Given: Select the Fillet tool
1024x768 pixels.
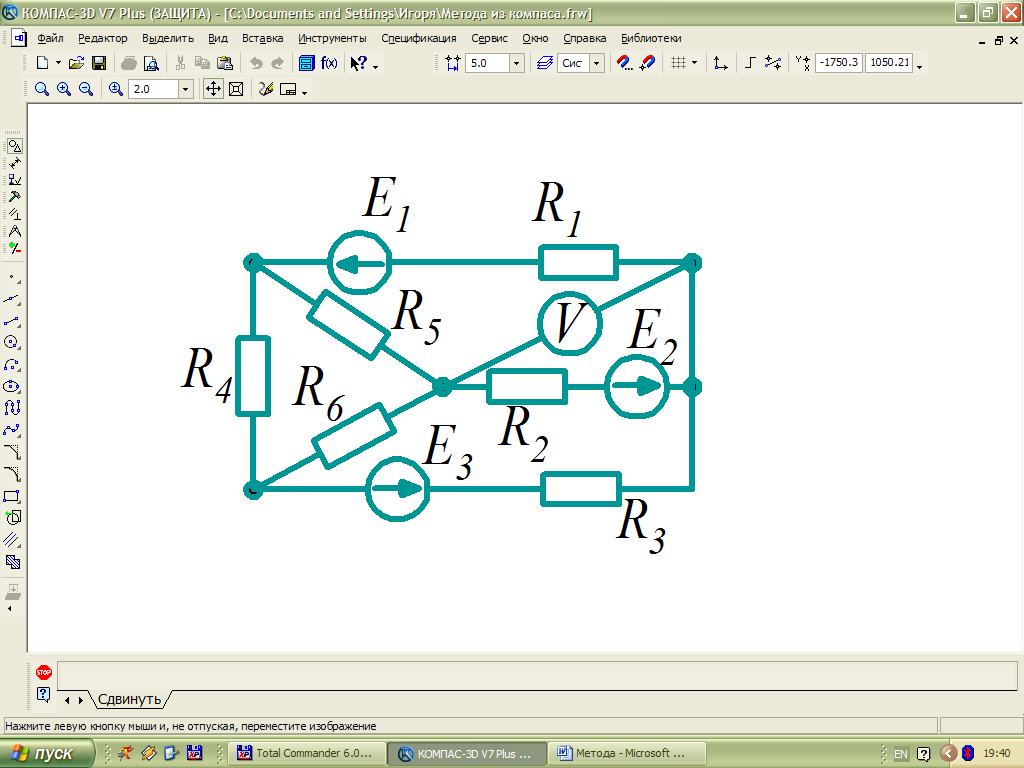Looking at the screenshot, I should click(x=13, y=474).
